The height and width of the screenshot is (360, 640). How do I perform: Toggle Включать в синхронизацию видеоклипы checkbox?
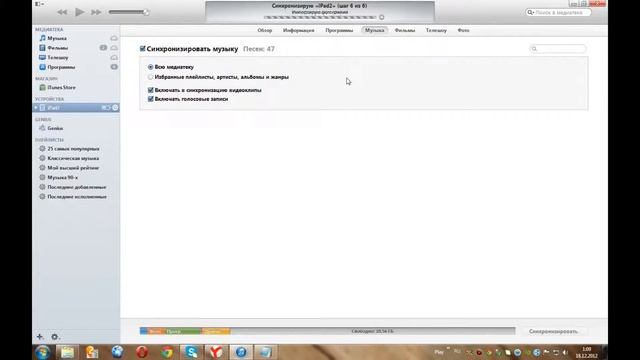[x=151, y=90]
